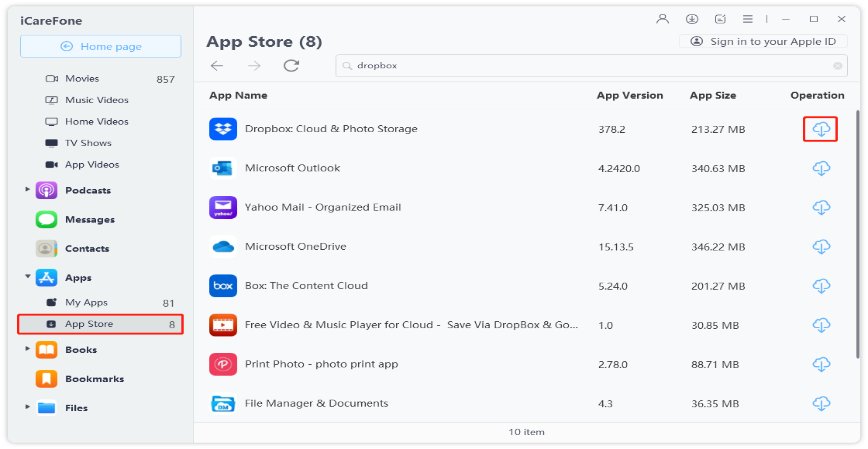Open the user account icon
868x449 pixels.
pyautogui.click(x=662, y=19)
